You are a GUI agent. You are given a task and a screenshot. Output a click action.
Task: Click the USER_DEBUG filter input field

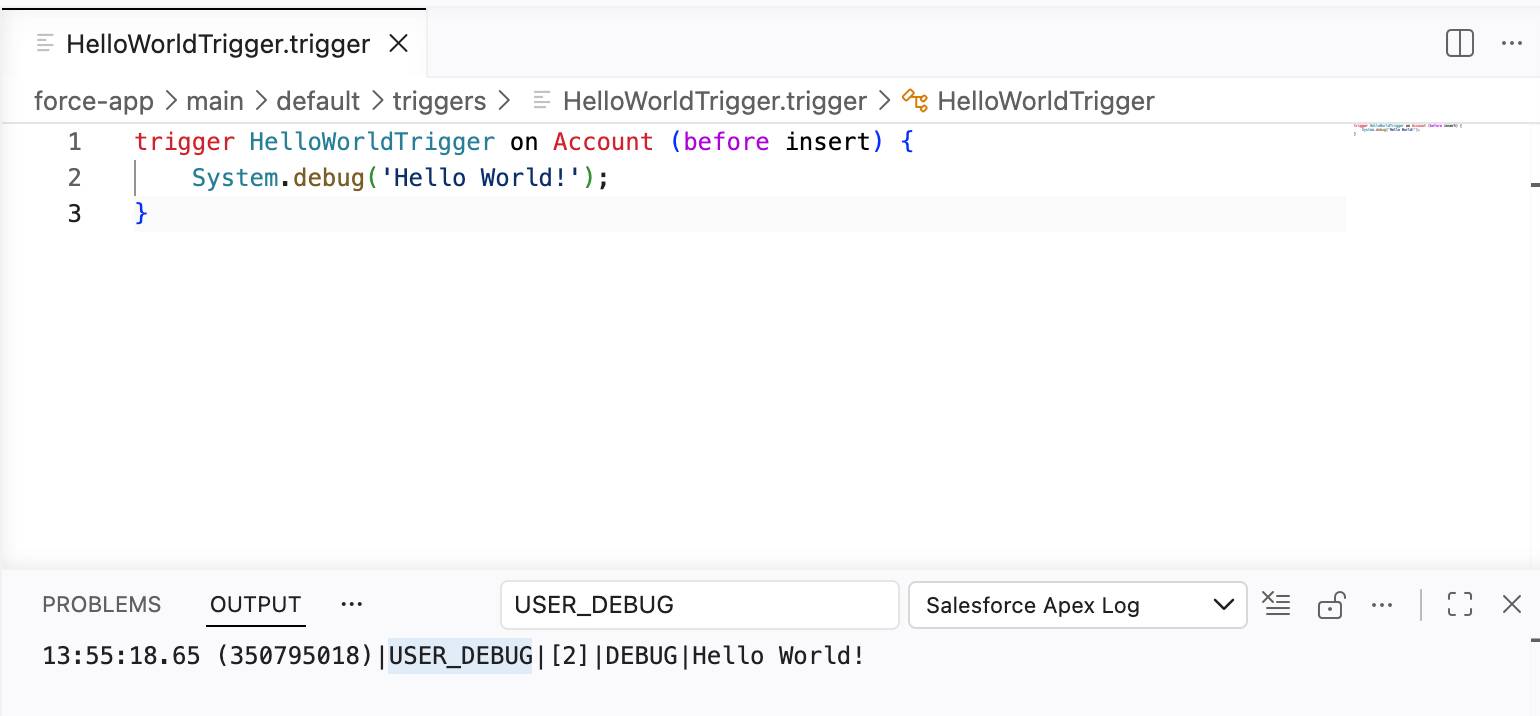click(699, 605)
